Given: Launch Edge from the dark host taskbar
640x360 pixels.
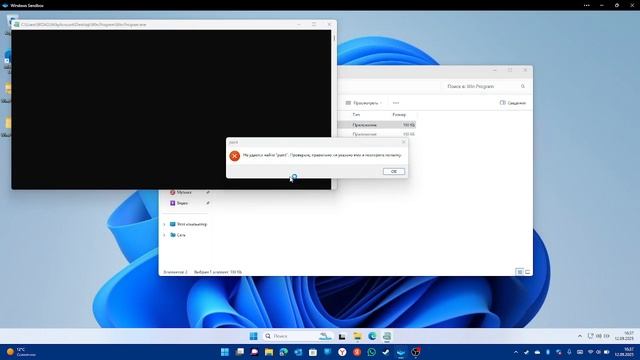Looking at the screenshot, I should click(284, 352).
